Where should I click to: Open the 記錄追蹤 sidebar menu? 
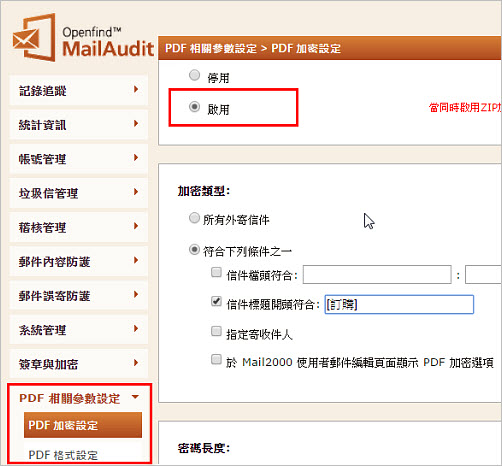79,90
